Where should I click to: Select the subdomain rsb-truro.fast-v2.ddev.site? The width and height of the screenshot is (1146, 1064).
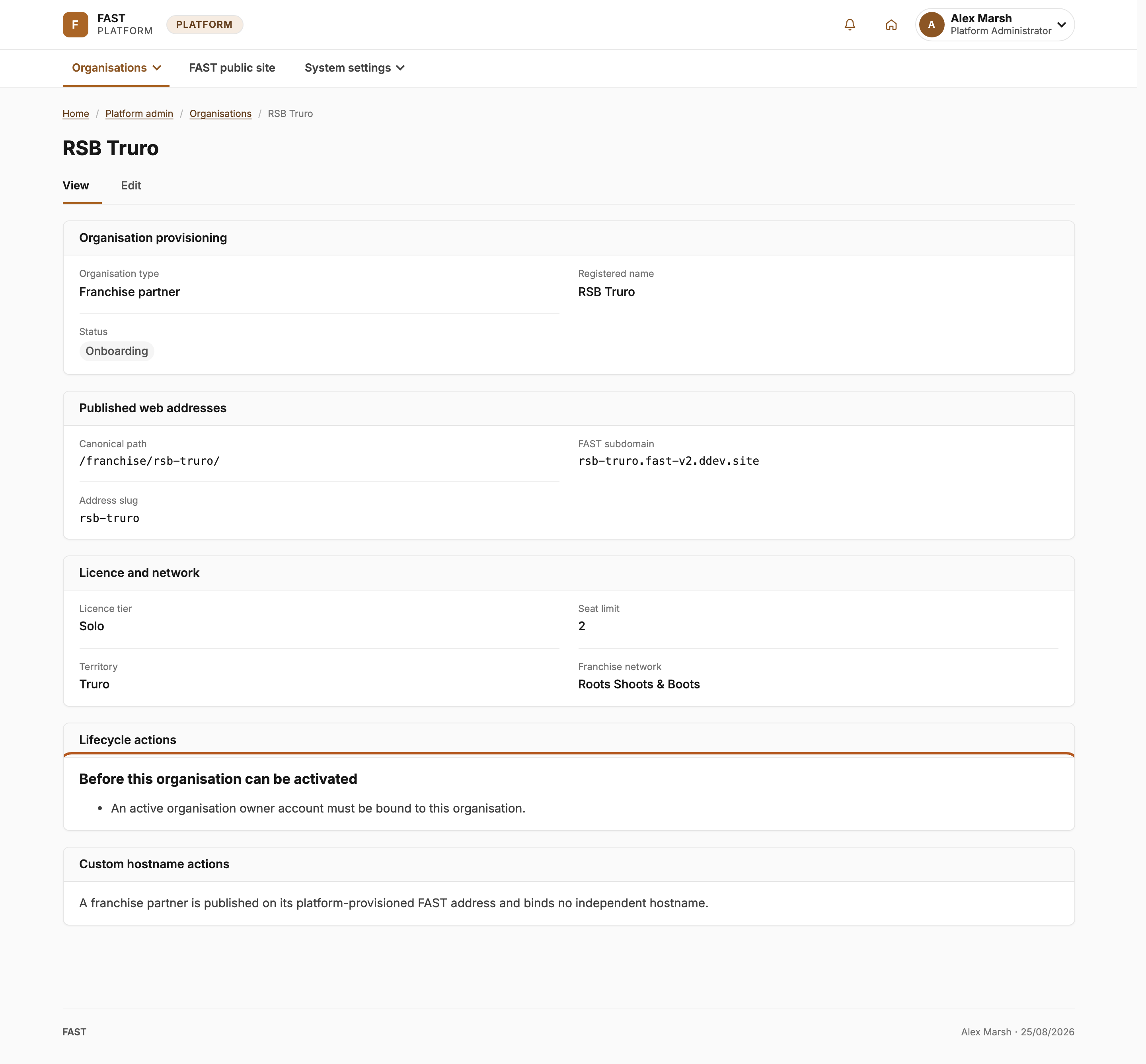[668, 461]
